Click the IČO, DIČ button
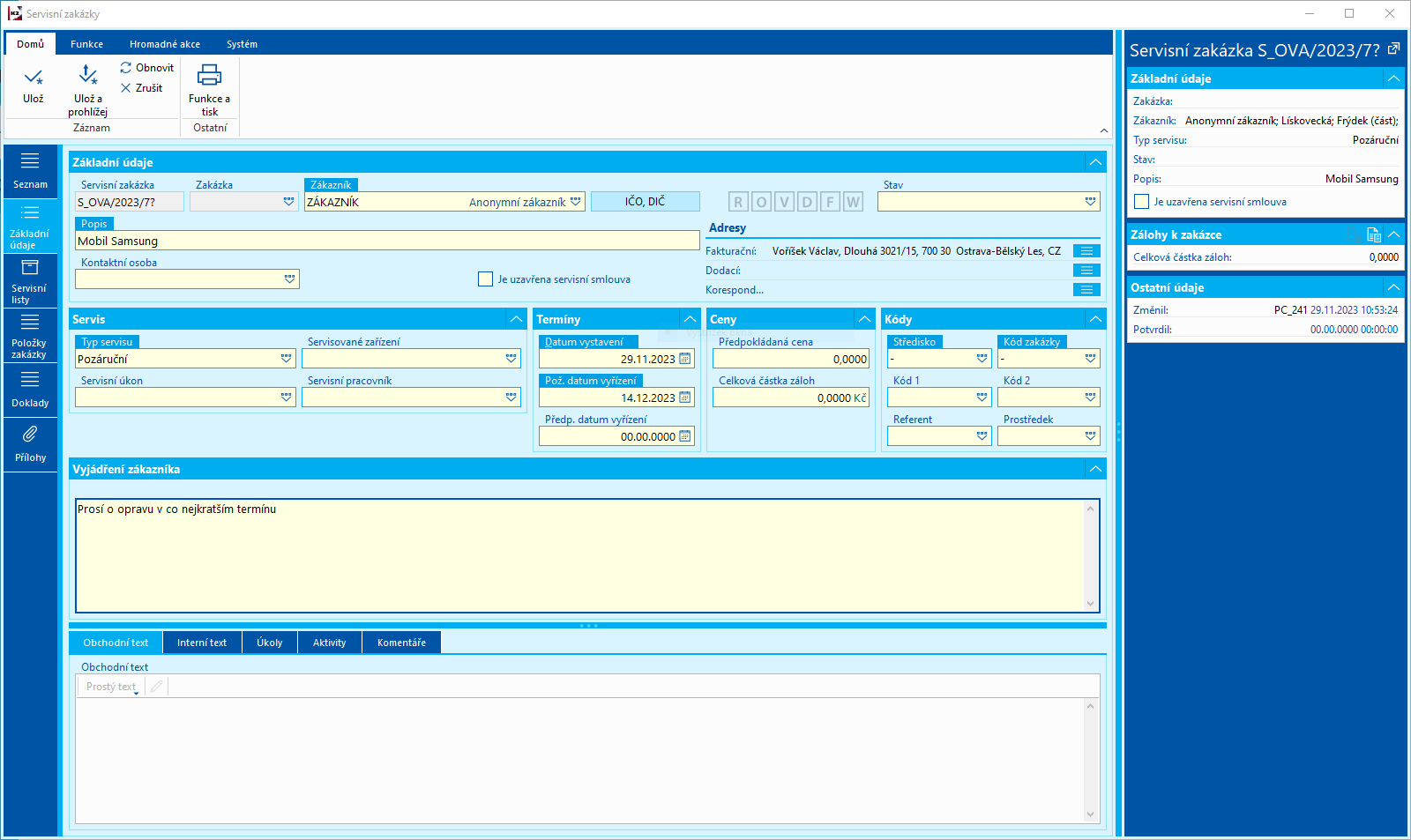The image size is (1411, 840). [646, 202]
